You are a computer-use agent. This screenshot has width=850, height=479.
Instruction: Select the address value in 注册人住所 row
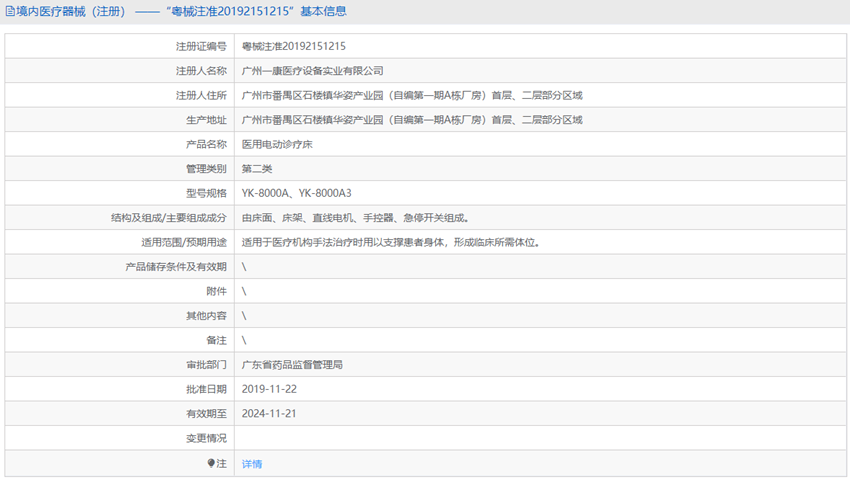412,95
